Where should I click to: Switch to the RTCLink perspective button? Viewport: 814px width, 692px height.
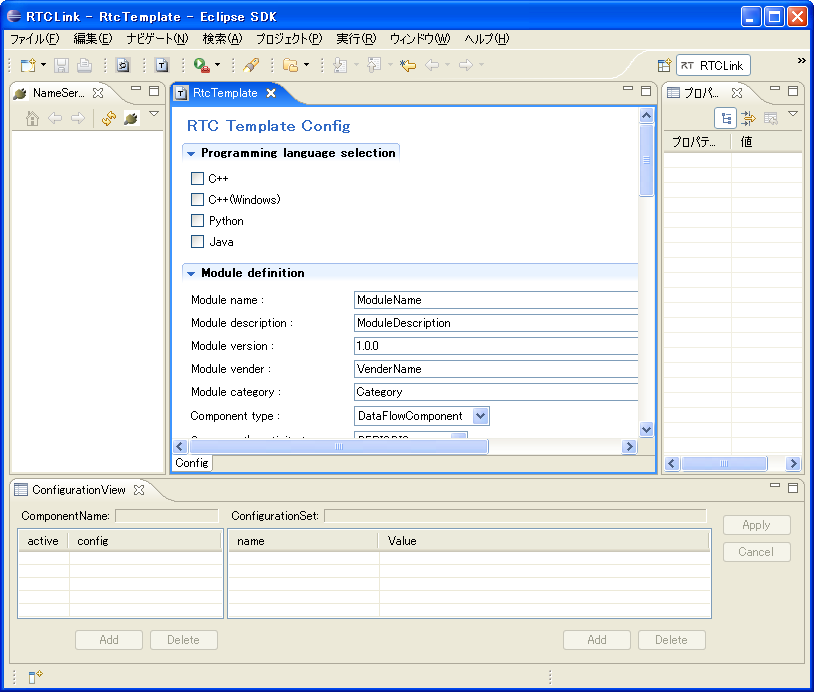click(713, 65)
